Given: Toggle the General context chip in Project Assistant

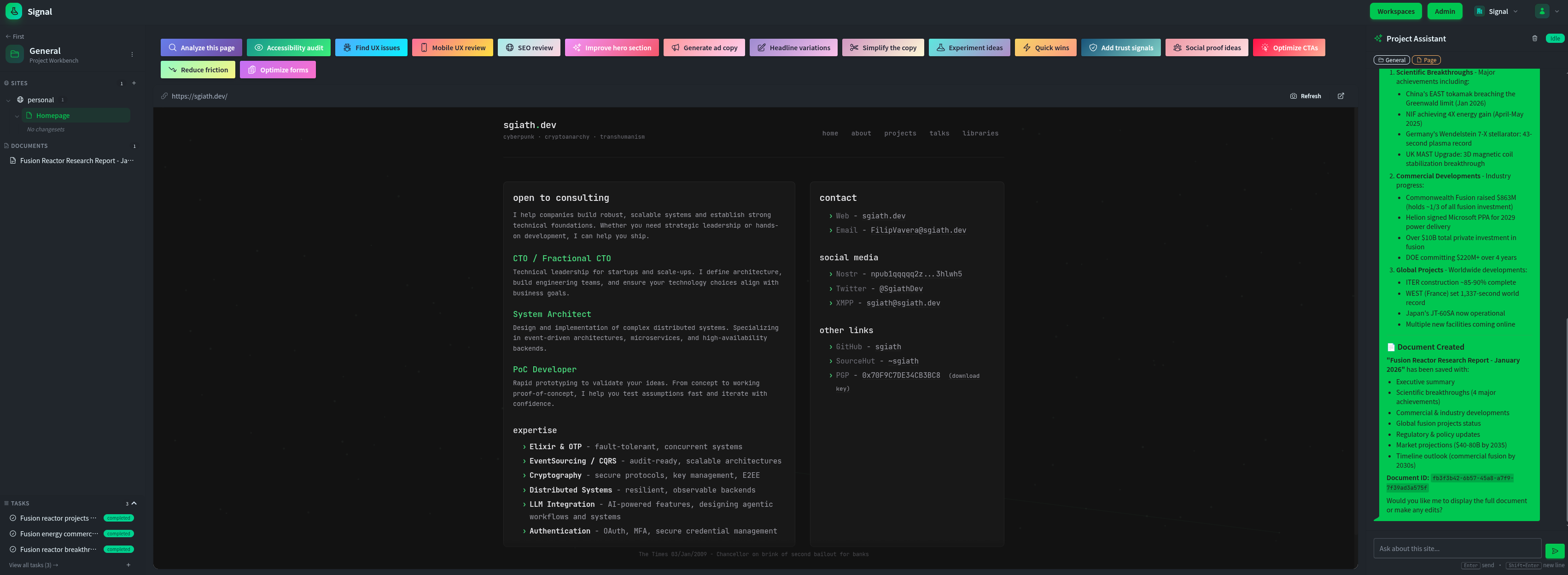Looking at the screenshot, I should (x=1392, y=60).
